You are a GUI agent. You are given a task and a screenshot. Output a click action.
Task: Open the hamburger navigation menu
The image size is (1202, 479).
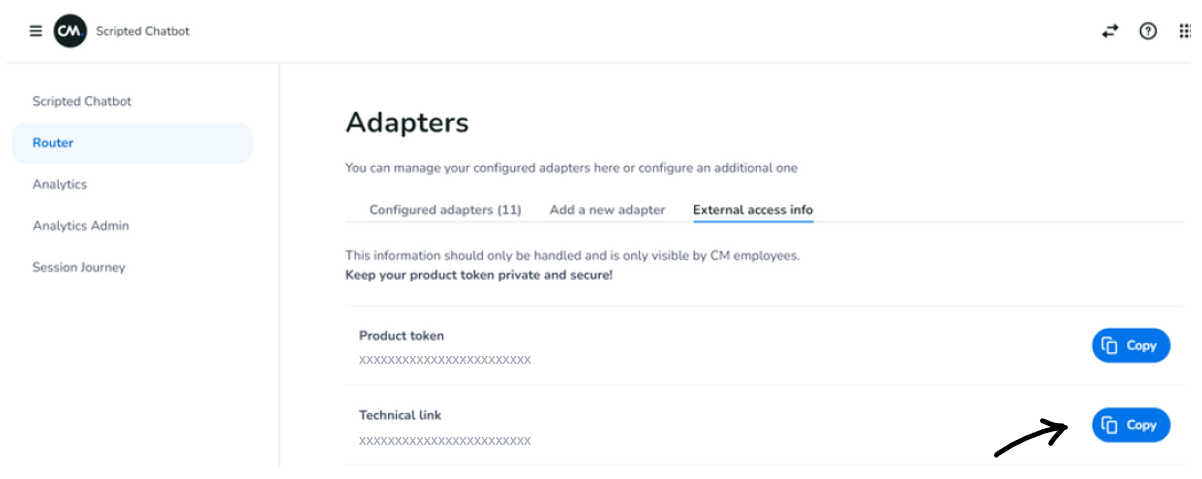36,31
